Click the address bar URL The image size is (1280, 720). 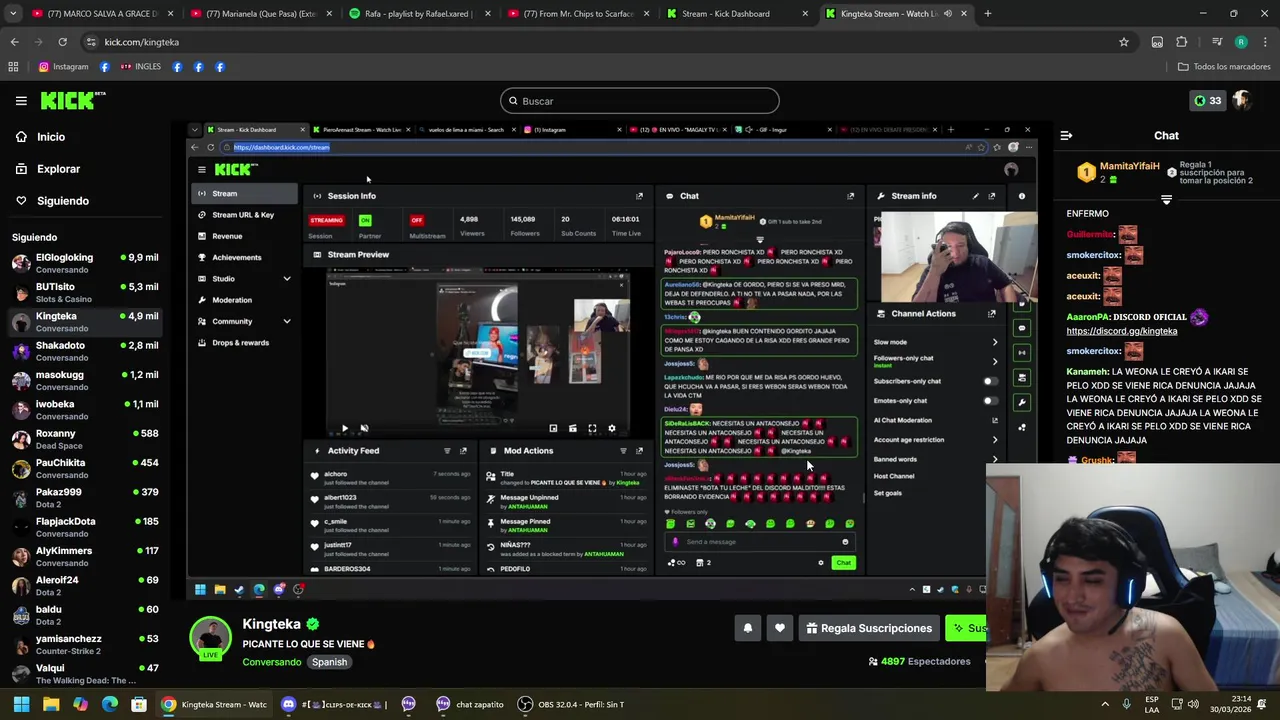coord(141,42)
